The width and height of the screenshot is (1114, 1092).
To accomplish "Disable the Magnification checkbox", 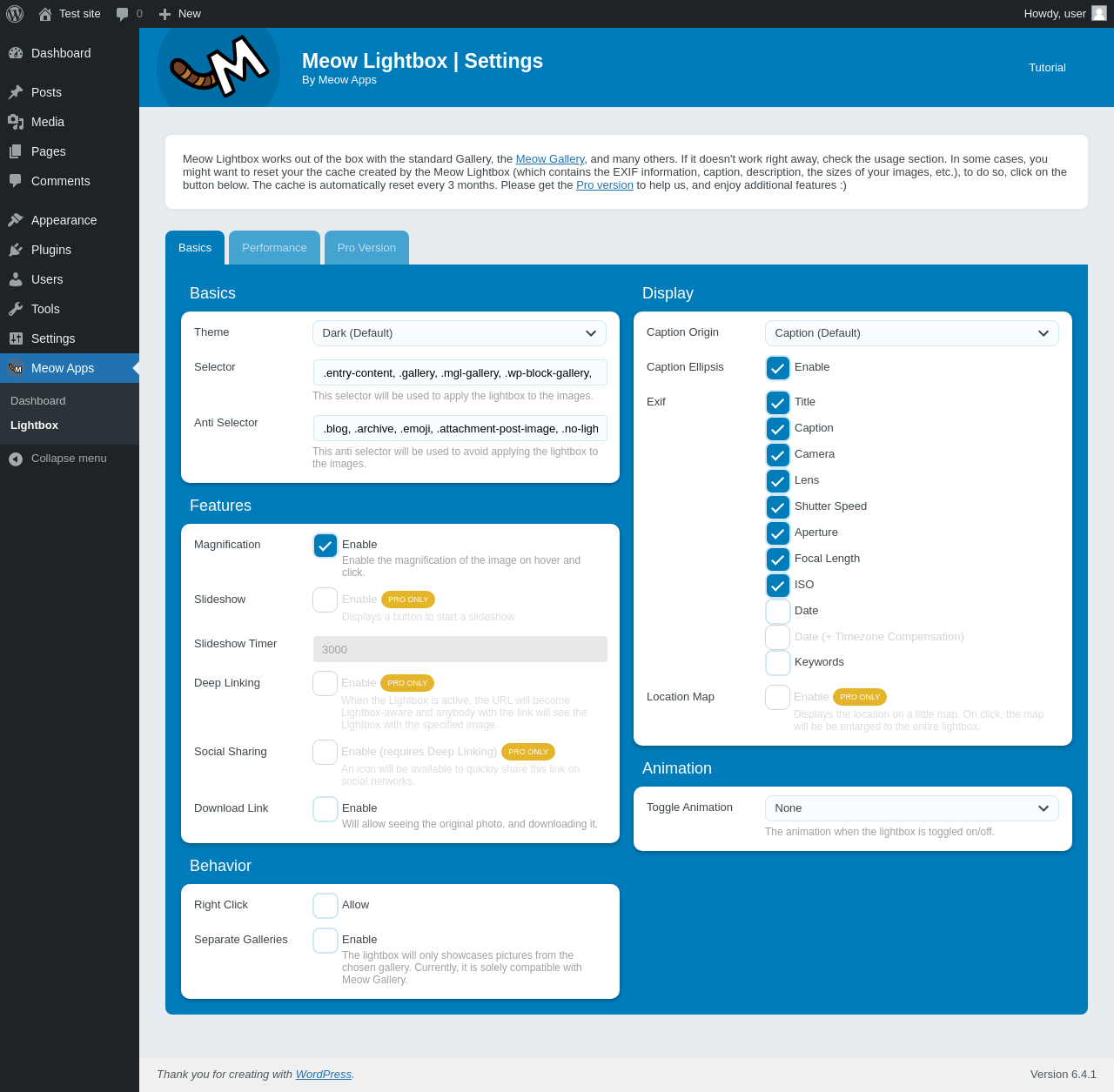I will click(325, 546).
